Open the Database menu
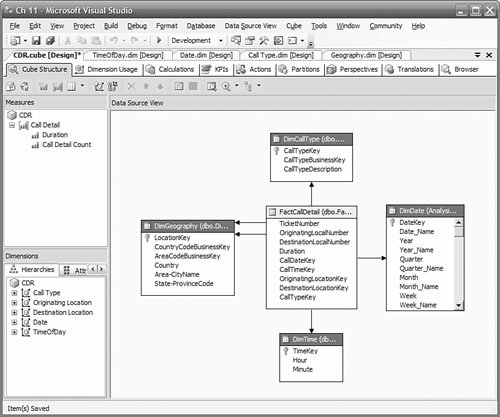Screen dimensions: 500x417 (201, 26)
